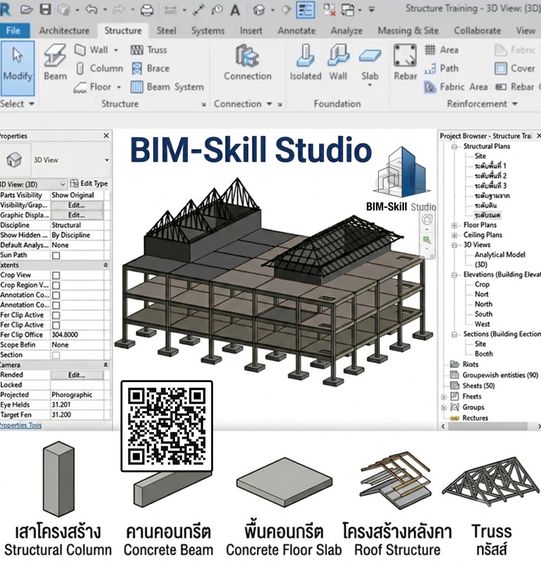
Task: Activate the Beam System tool
Action: point(167,87)
